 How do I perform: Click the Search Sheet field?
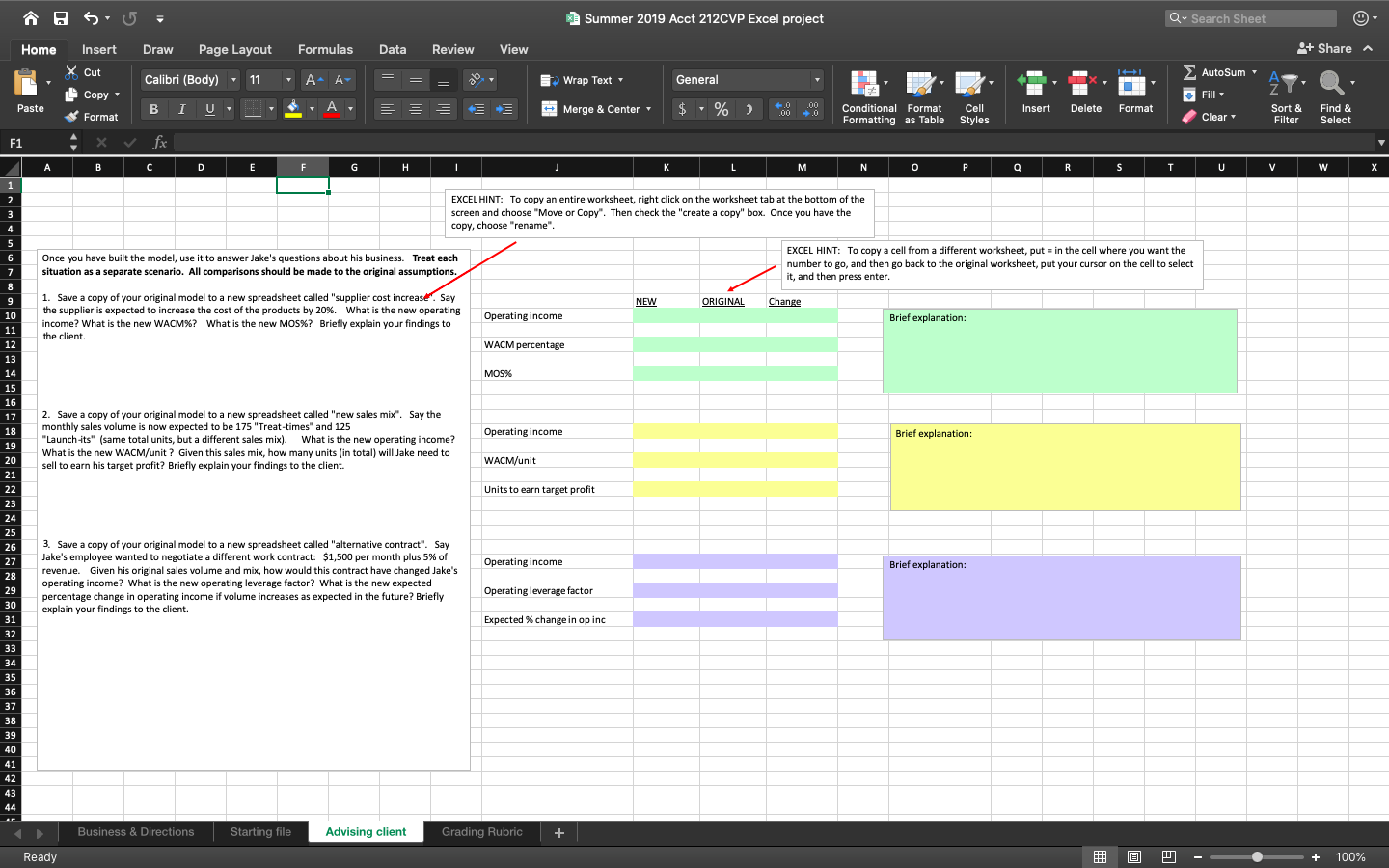tap(1251, 18)
